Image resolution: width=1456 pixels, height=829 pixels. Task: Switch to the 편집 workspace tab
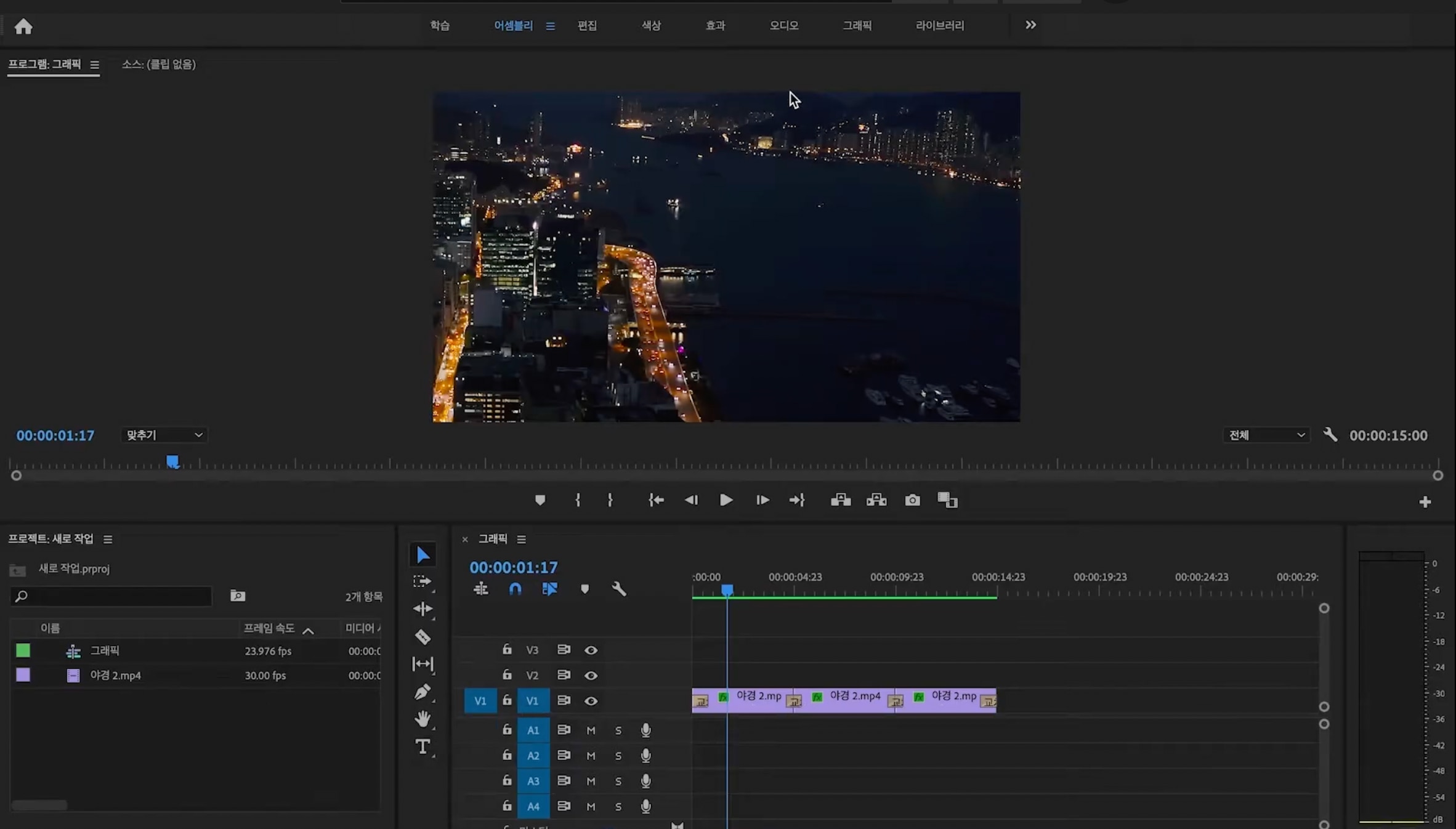pyautogui.click(x=587, y=25)
